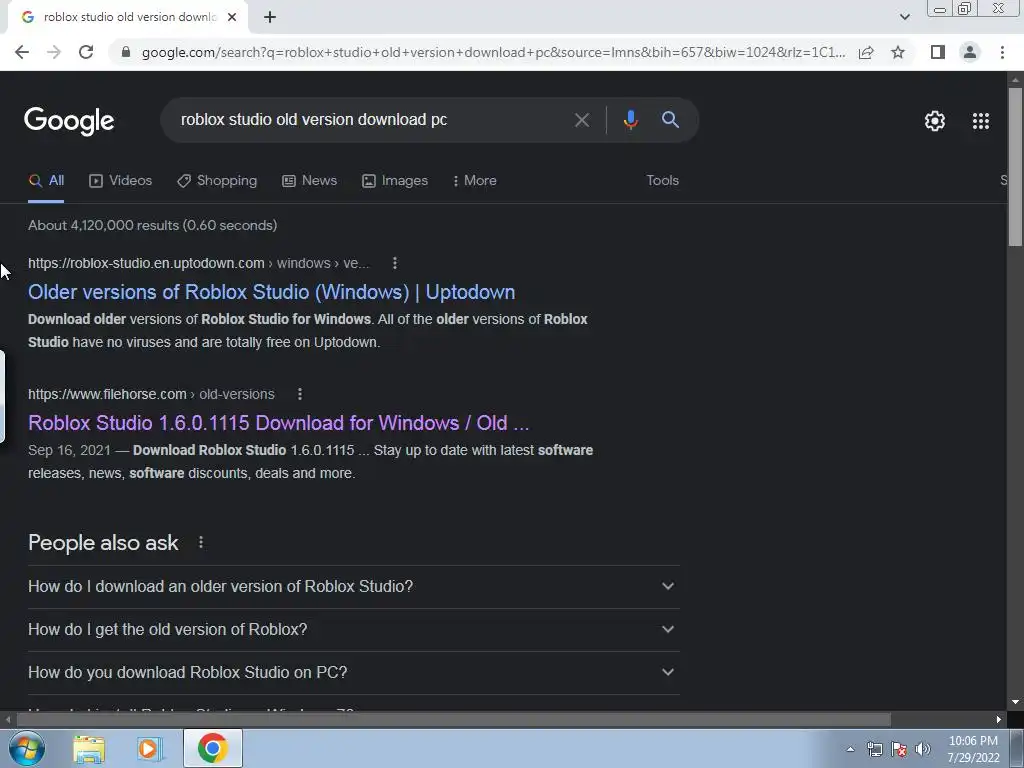Launch Windows Media Player from taskbar

click(149, 749)
